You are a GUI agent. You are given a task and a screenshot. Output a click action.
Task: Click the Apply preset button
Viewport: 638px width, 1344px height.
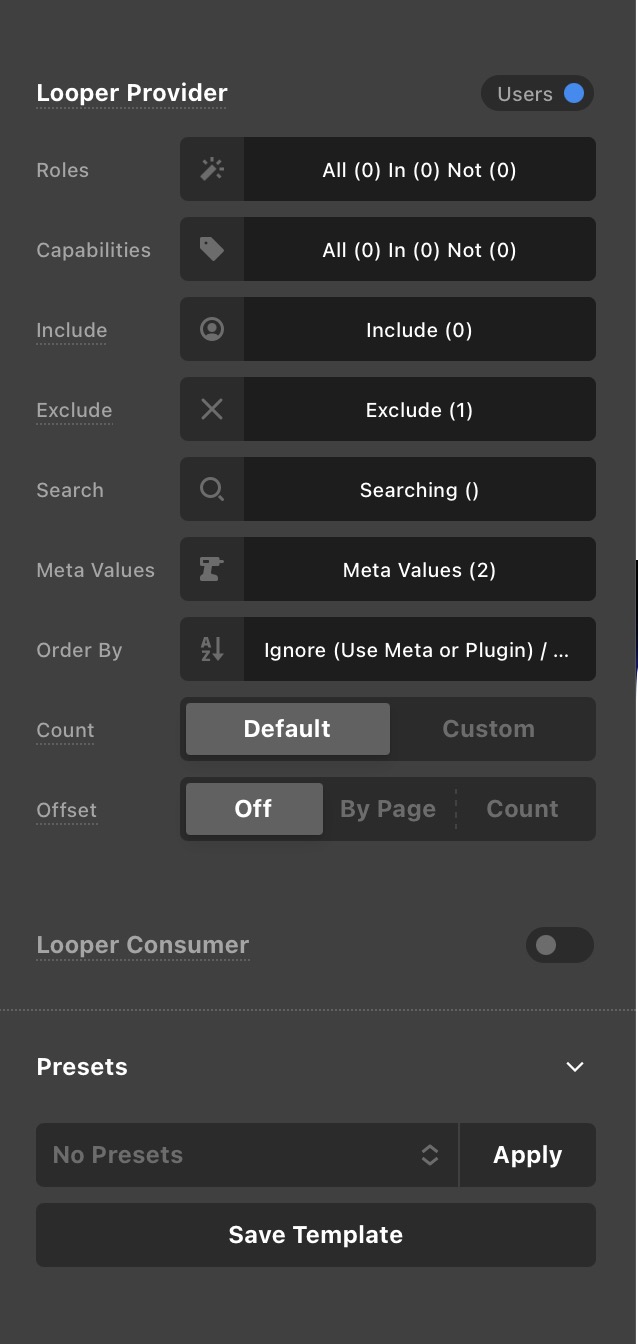click(528, 1155)
